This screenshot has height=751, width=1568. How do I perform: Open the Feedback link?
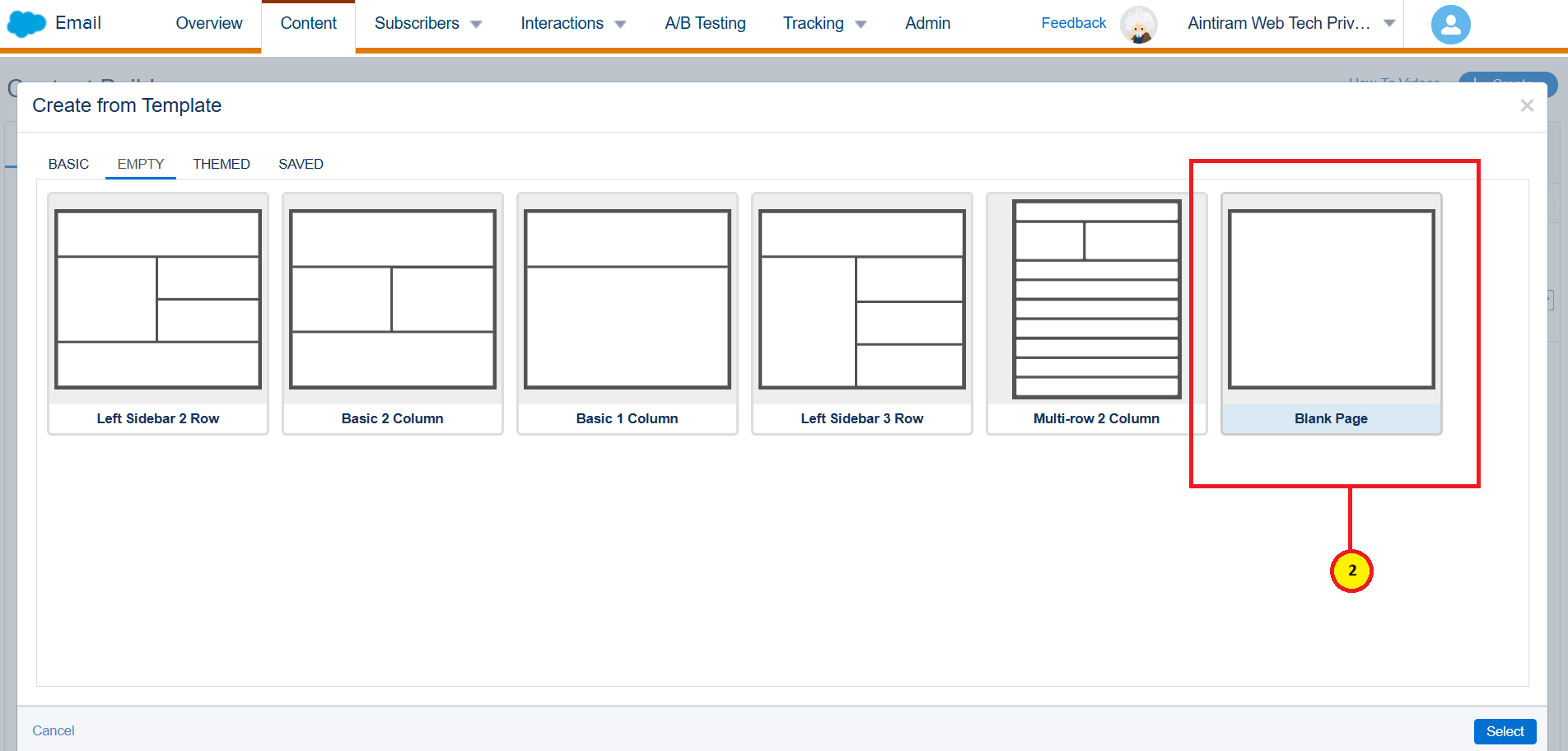point(1073,23)
